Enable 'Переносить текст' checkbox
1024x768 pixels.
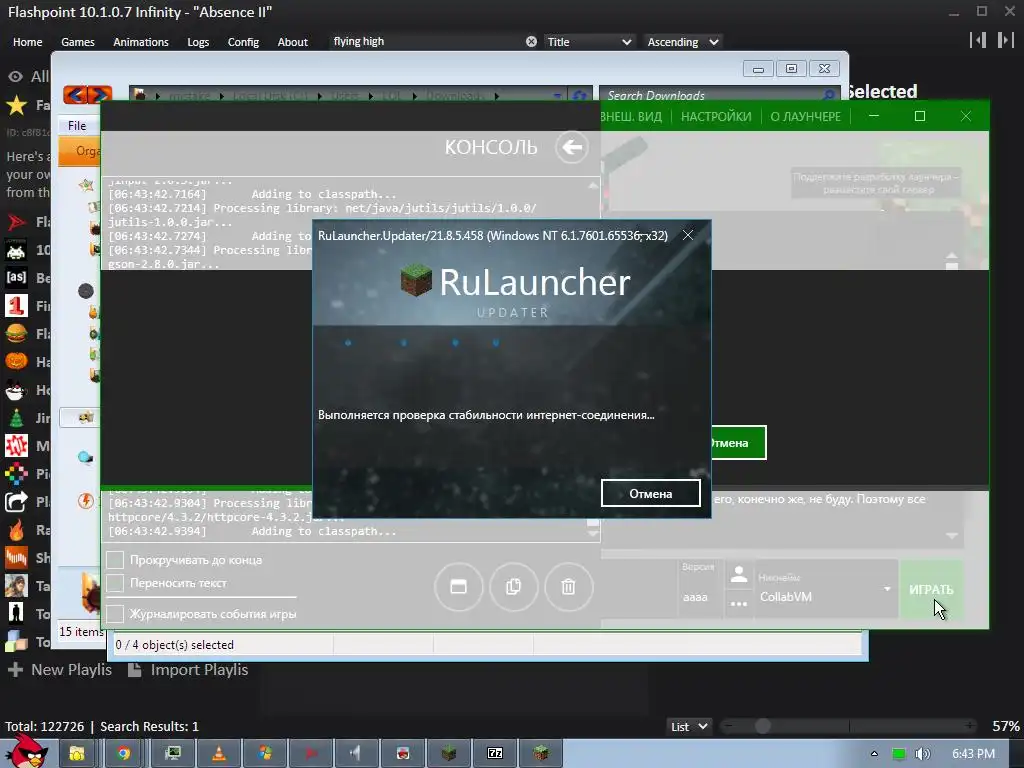pyautogui.click(x=115, y=583)
